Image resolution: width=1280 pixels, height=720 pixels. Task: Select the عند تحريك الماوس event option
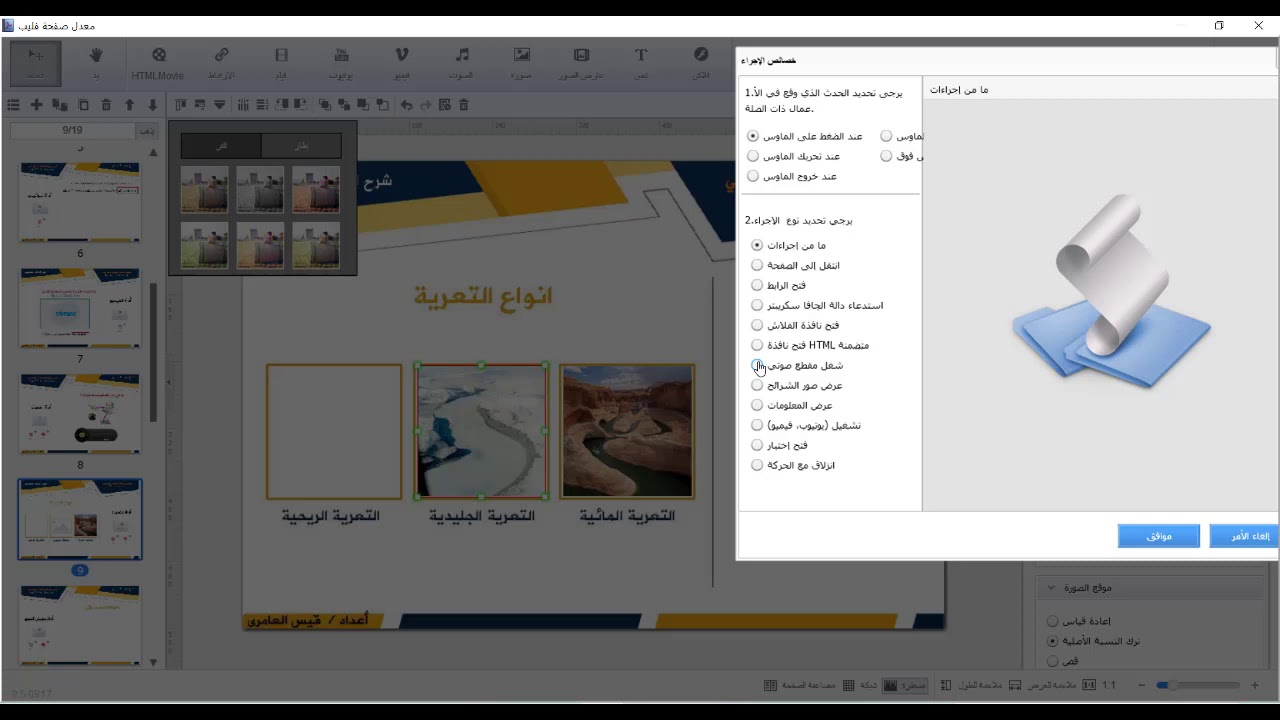click(x=794, y=156)
